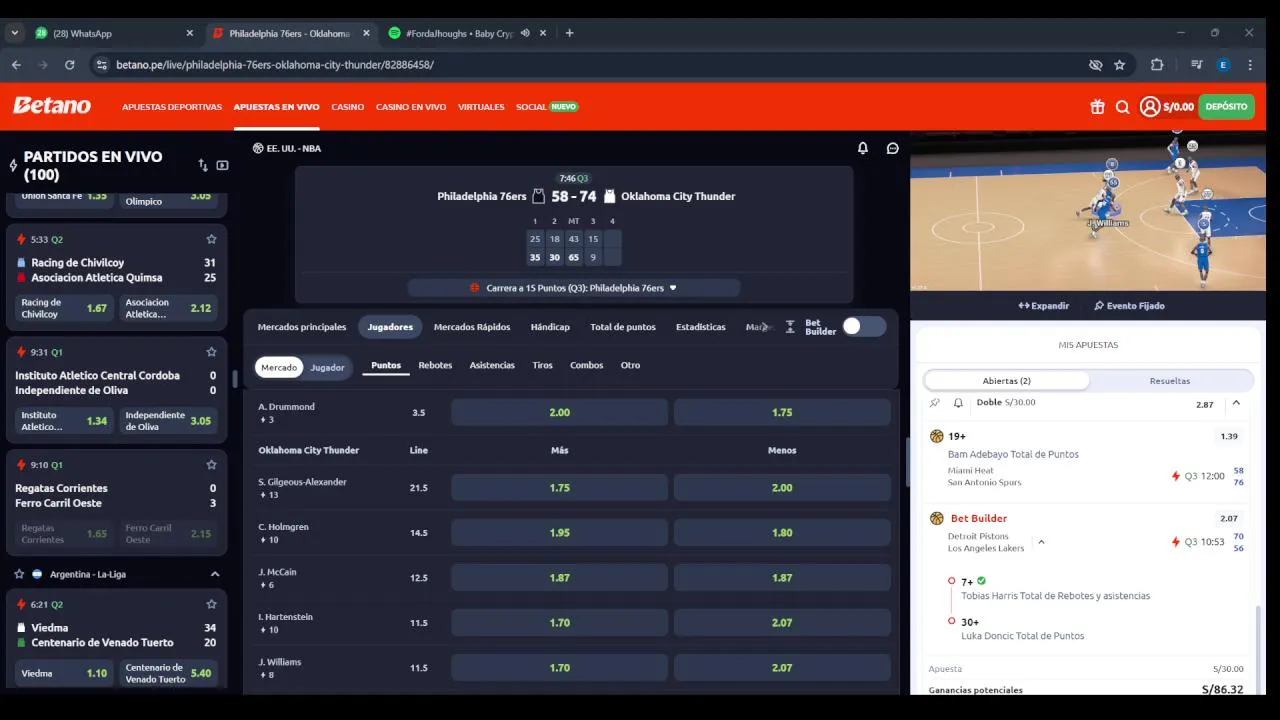Toggle the Bet Builder switch
Viewport: 1280px width, 720px height.
click(x=864, y=327)
